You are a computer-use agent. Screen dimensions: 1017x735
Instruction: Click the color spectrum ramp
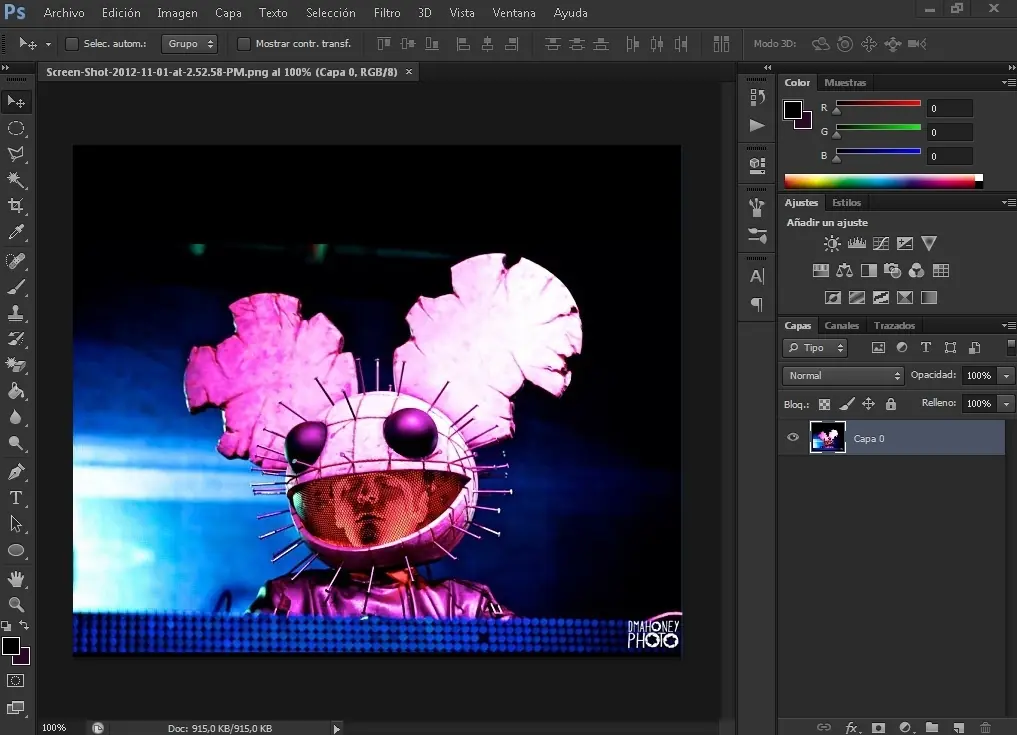[883, 181]
